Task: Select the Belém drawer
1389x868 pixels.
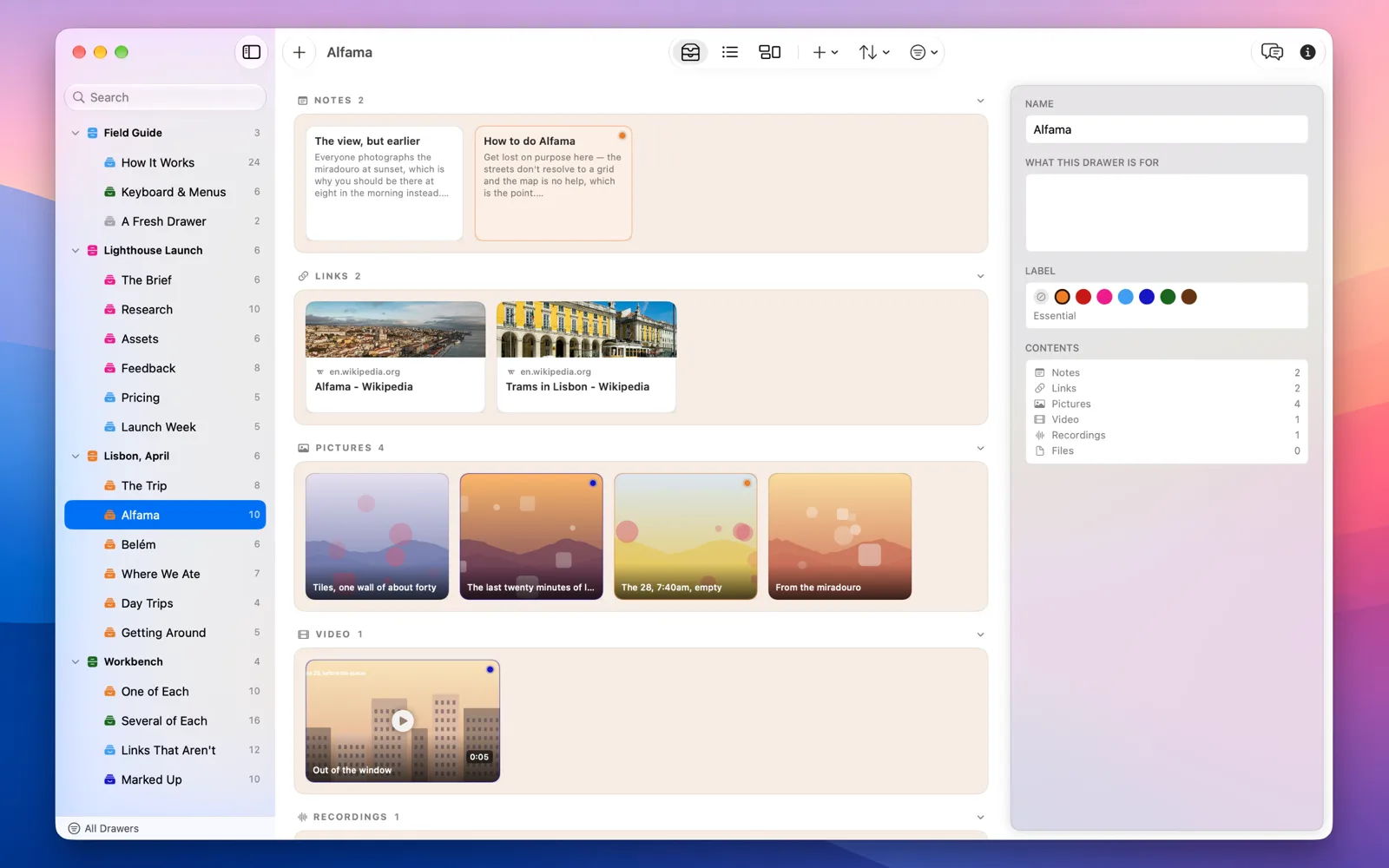Action: click(x=165, y=544)
